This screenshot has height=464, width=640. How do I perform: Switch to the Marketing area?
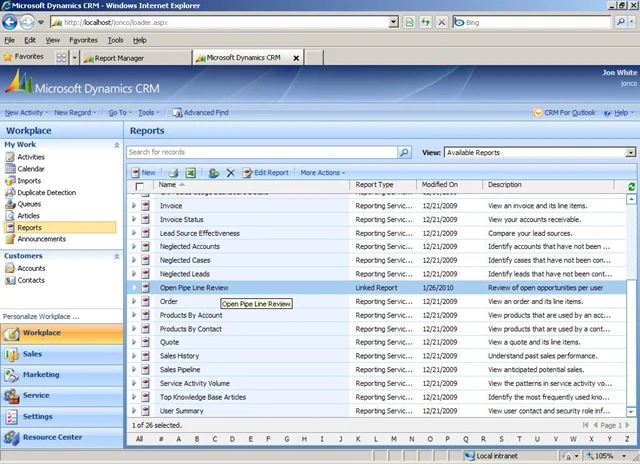pyautogui.click(x=62, y=375)
